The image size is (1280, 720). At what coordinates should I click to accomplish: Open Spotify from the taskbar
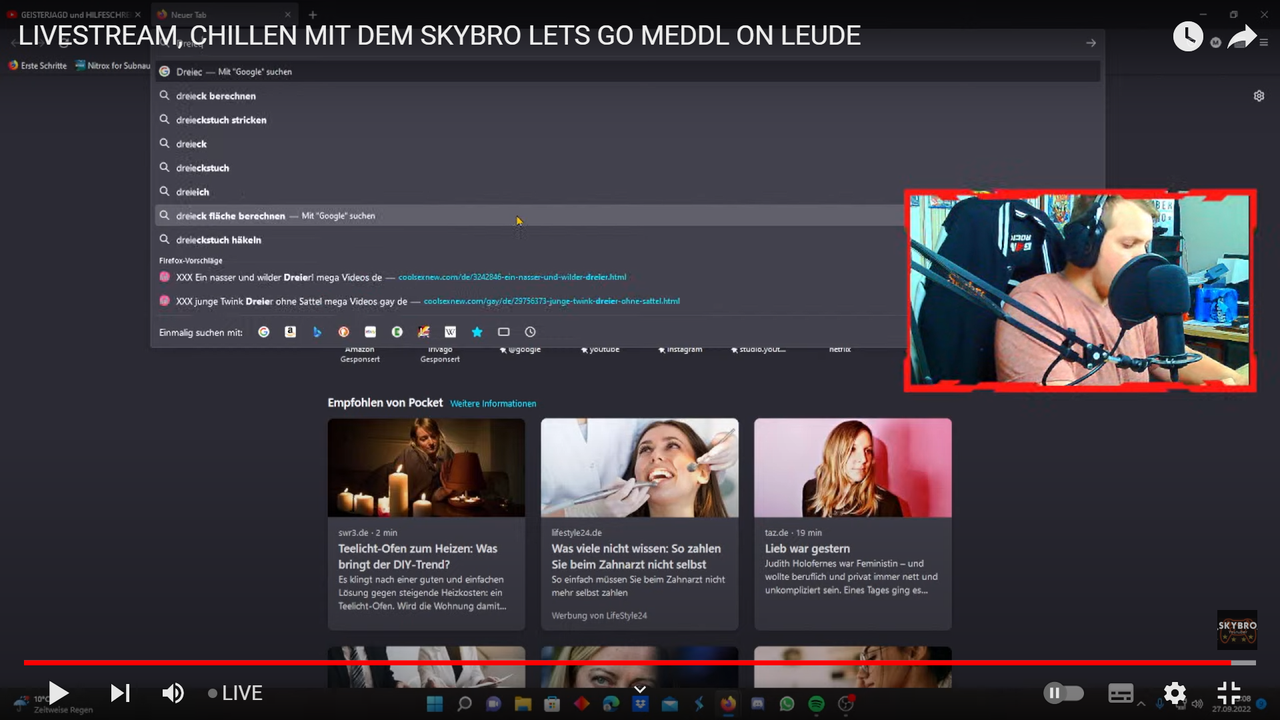click(x=816, y=705)
